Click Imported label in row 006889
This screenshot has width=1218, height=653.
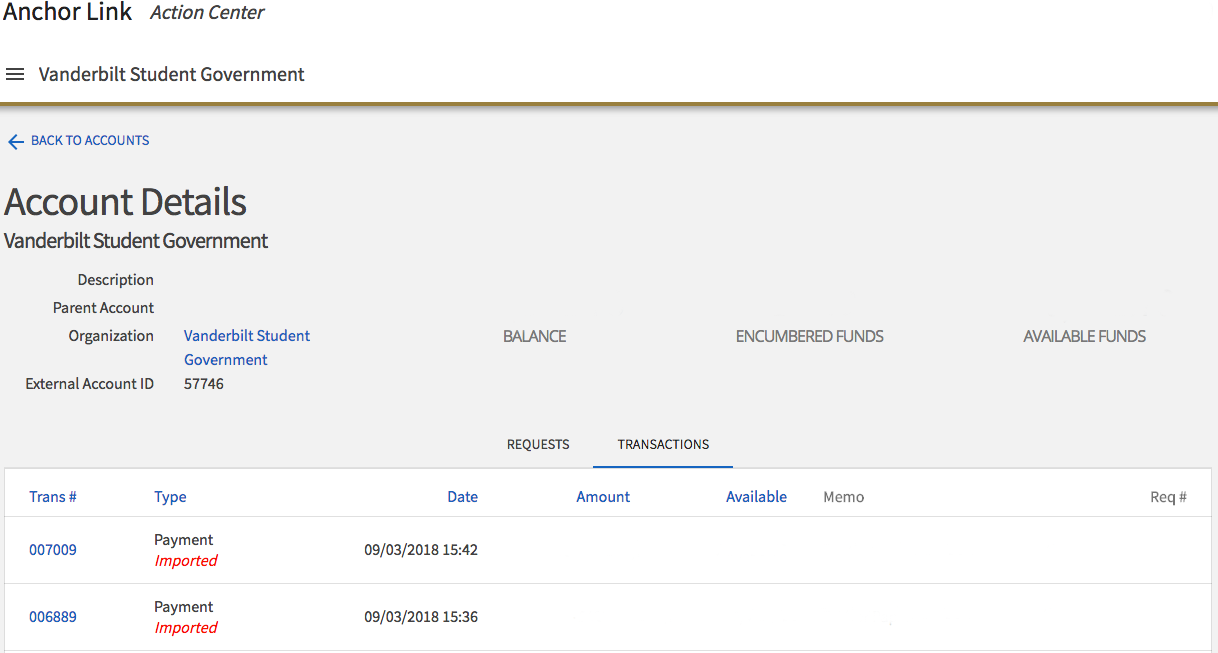tap(186, 628)
